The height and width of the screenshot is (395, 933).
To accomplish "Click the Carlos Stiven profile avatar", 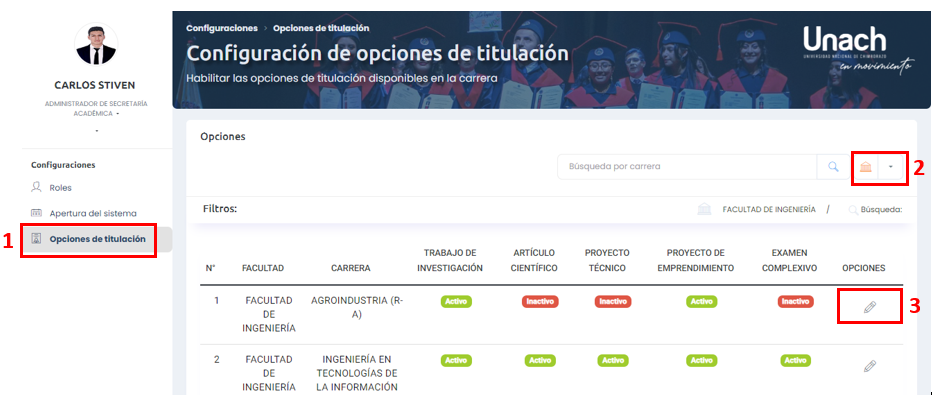I will (96, 45).
